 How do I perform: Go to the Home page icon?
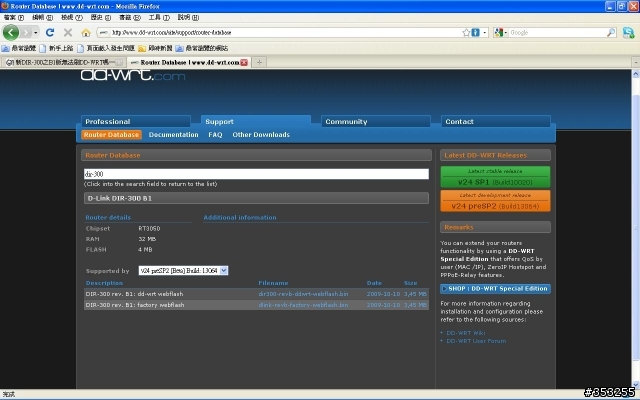[x=86, y=33]
